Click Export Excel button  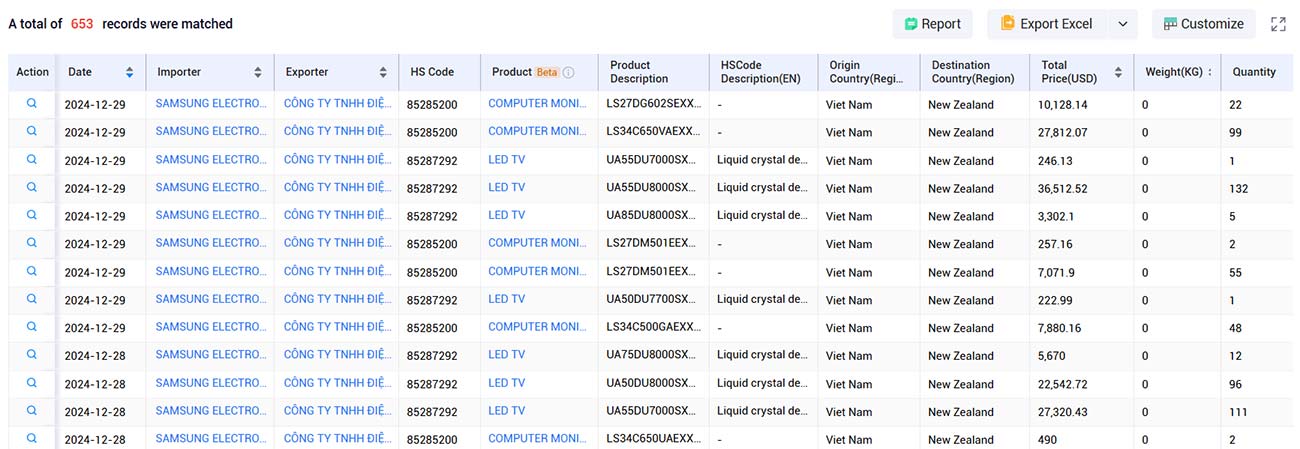(1046, 24)
